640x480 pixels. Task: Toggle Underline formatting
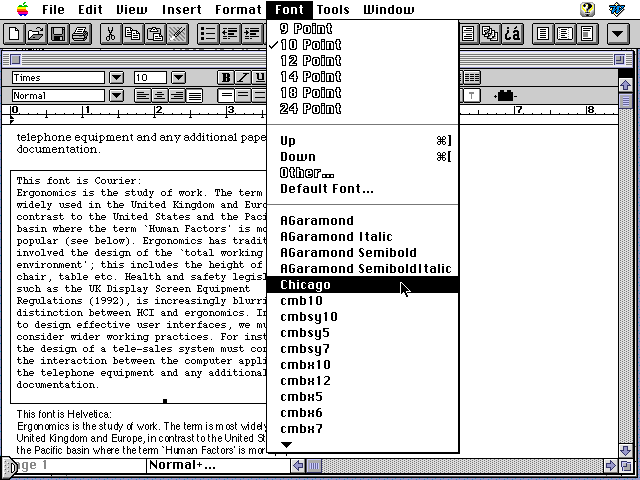pos(259,77)
